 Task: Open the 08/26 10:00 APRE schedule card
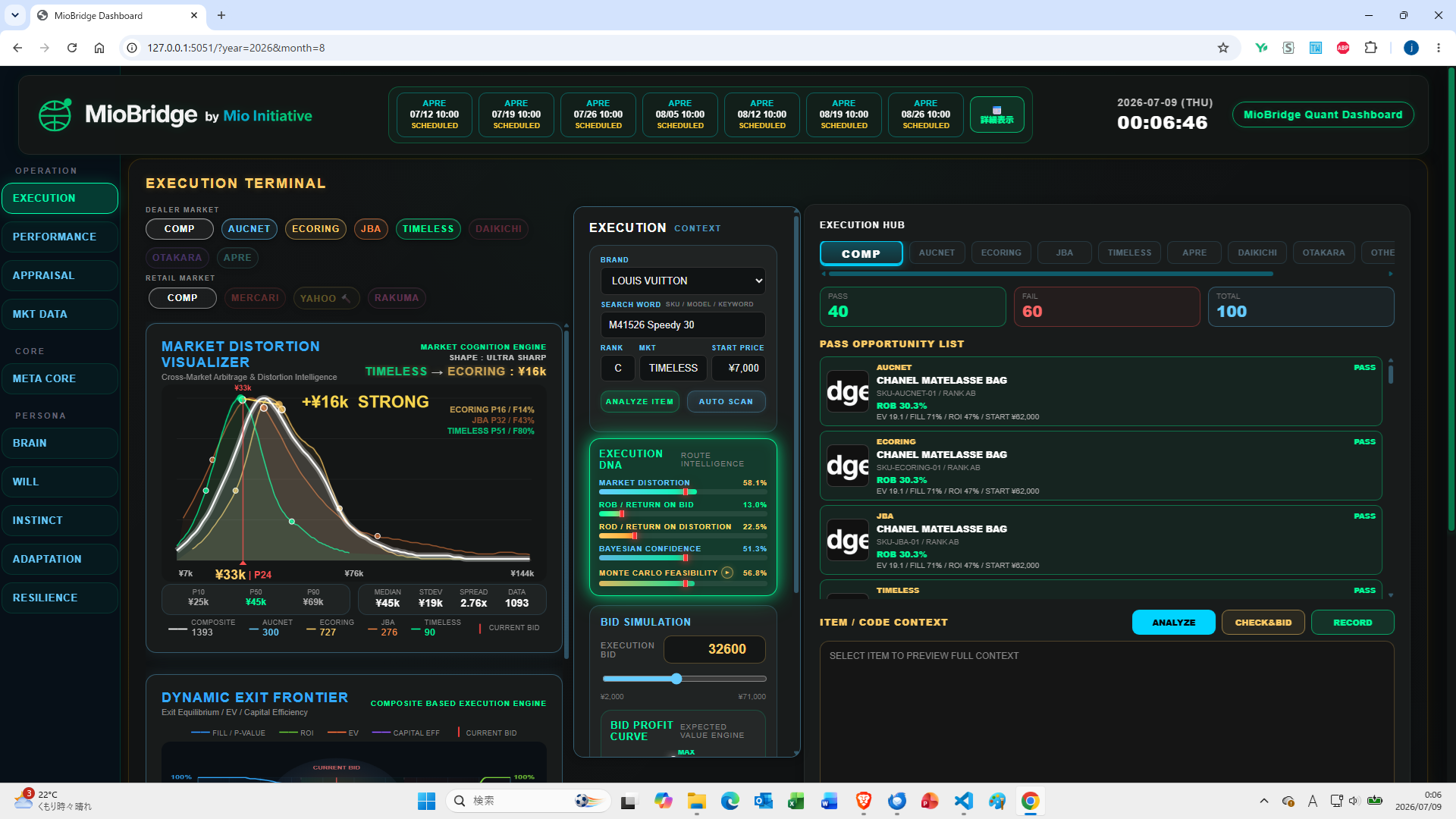(926, 115)
